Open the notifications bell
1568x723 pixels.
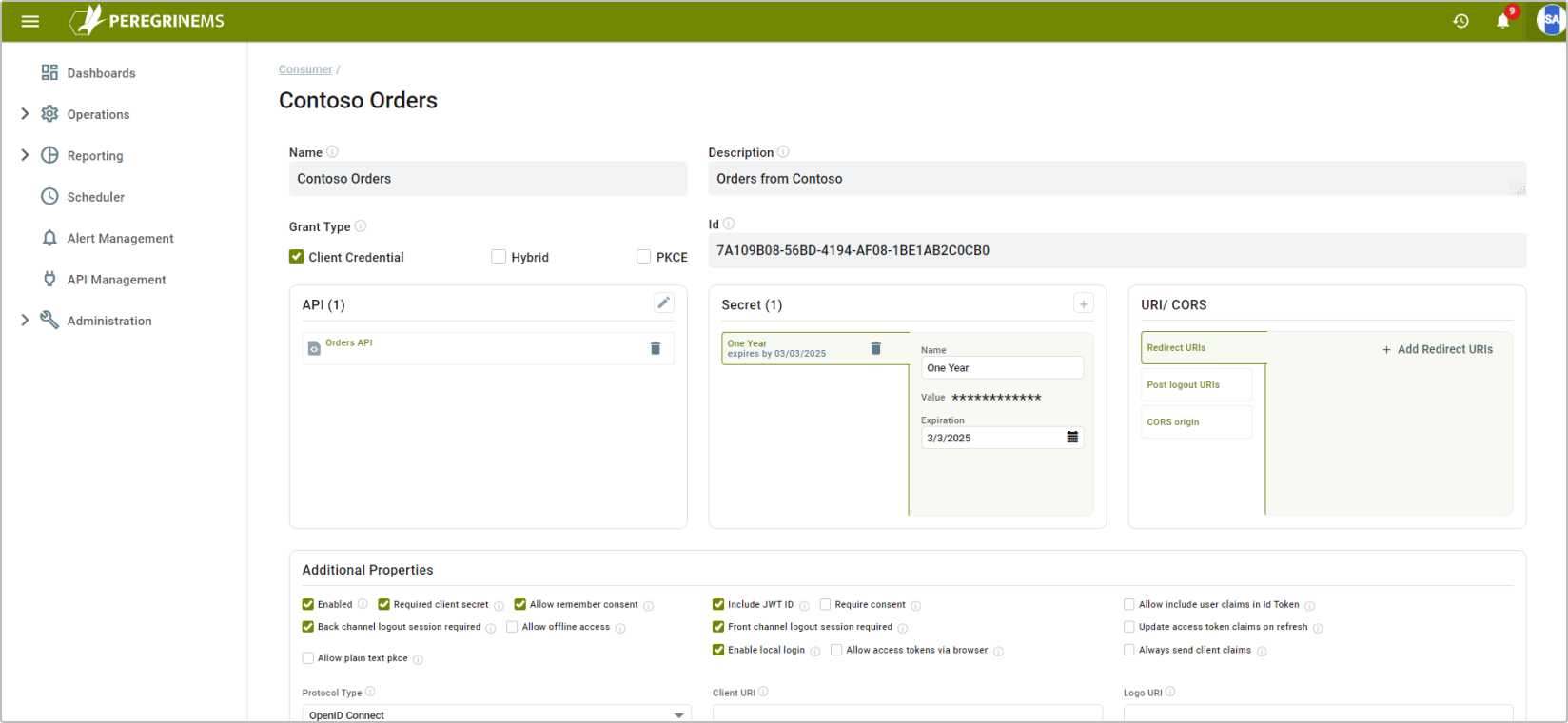click(x=1503, y=21)
